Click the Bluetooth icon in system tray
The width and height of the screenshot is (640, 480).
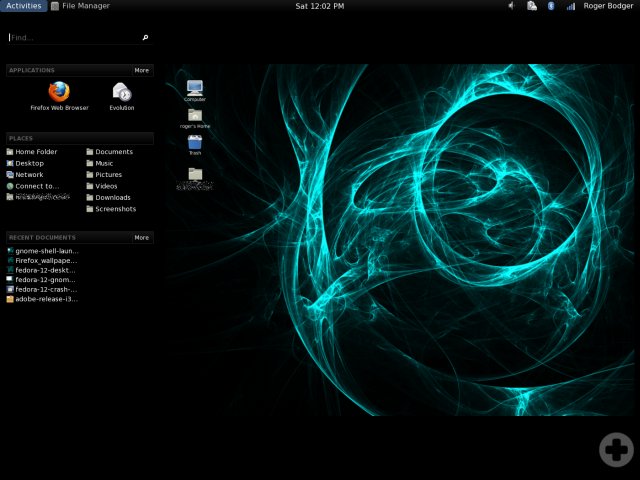point(550,6)
